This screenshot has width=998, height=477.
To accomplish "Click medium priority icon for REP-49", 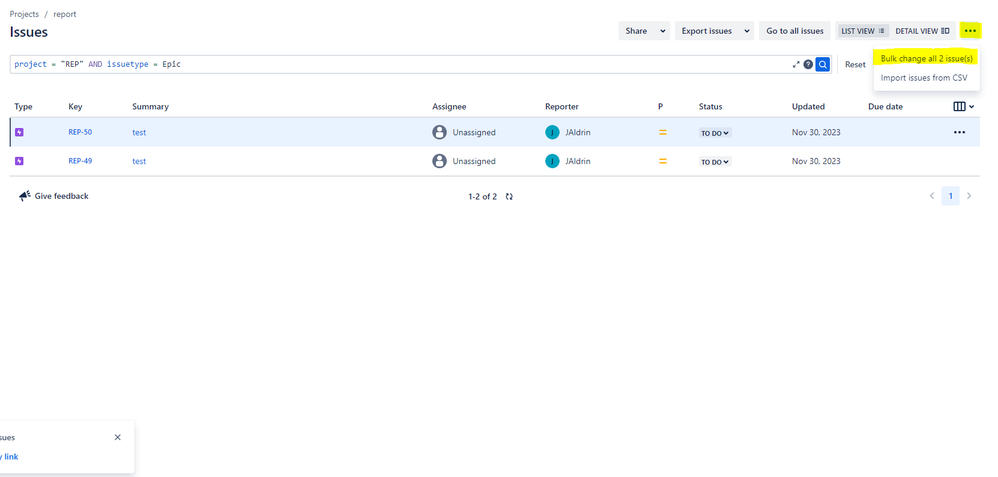I will tap(663, 161).
